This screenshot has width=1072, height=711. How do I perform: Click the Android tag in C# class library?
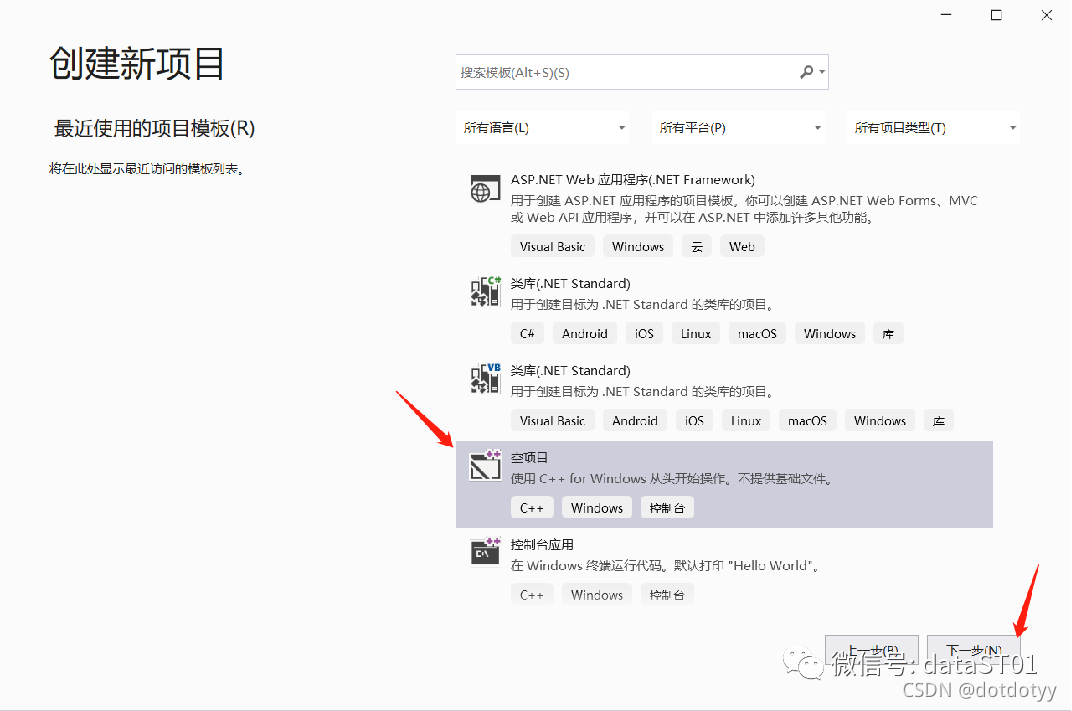pyautogui.click(x=585, y=334)
